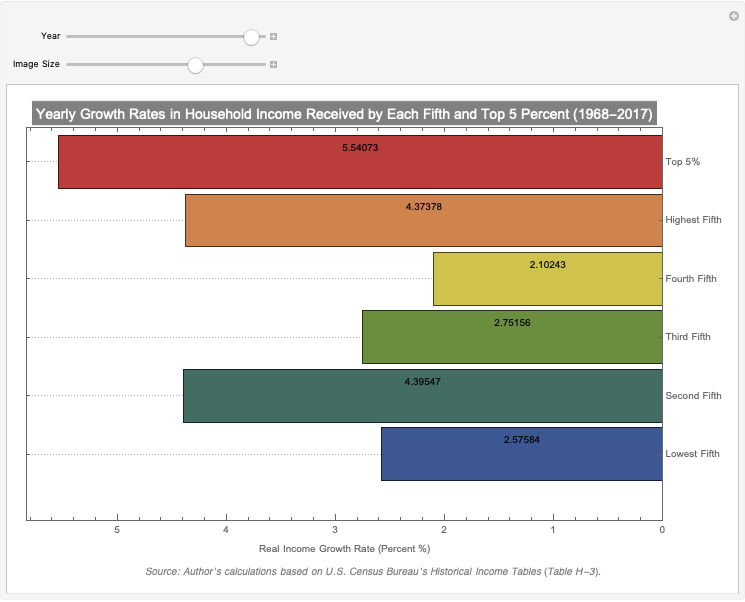The width and height of the screenshot is (745, 602).
Task: Click the x-axis tick label 1
Action: 553,530
